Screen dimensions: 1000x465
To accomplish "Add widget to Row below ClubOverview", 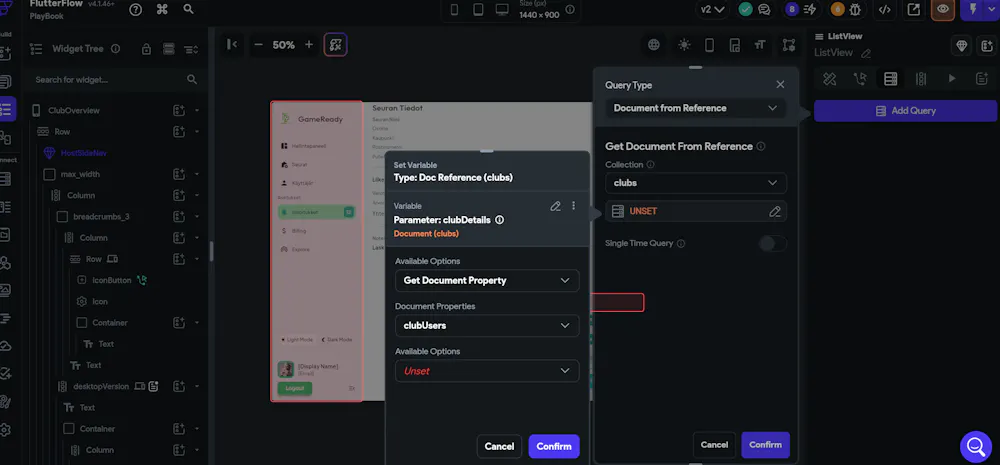I will coord(179,131).
